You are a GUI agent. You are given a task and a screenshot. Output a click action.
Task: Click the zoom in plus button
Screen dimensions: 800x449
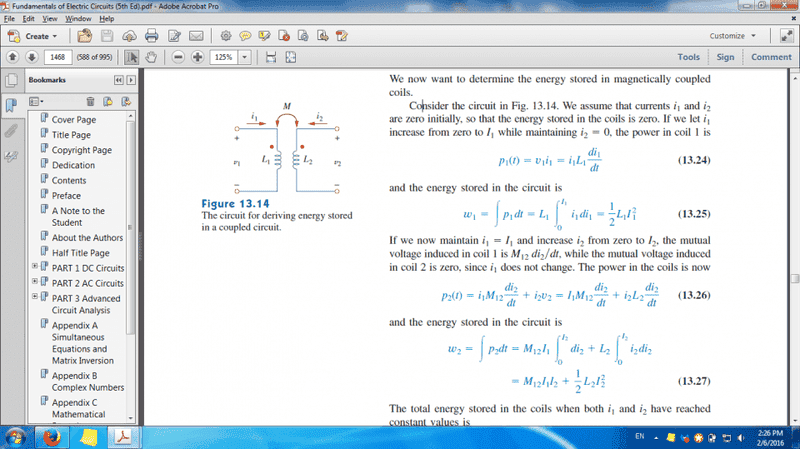(x=200, y=58)
